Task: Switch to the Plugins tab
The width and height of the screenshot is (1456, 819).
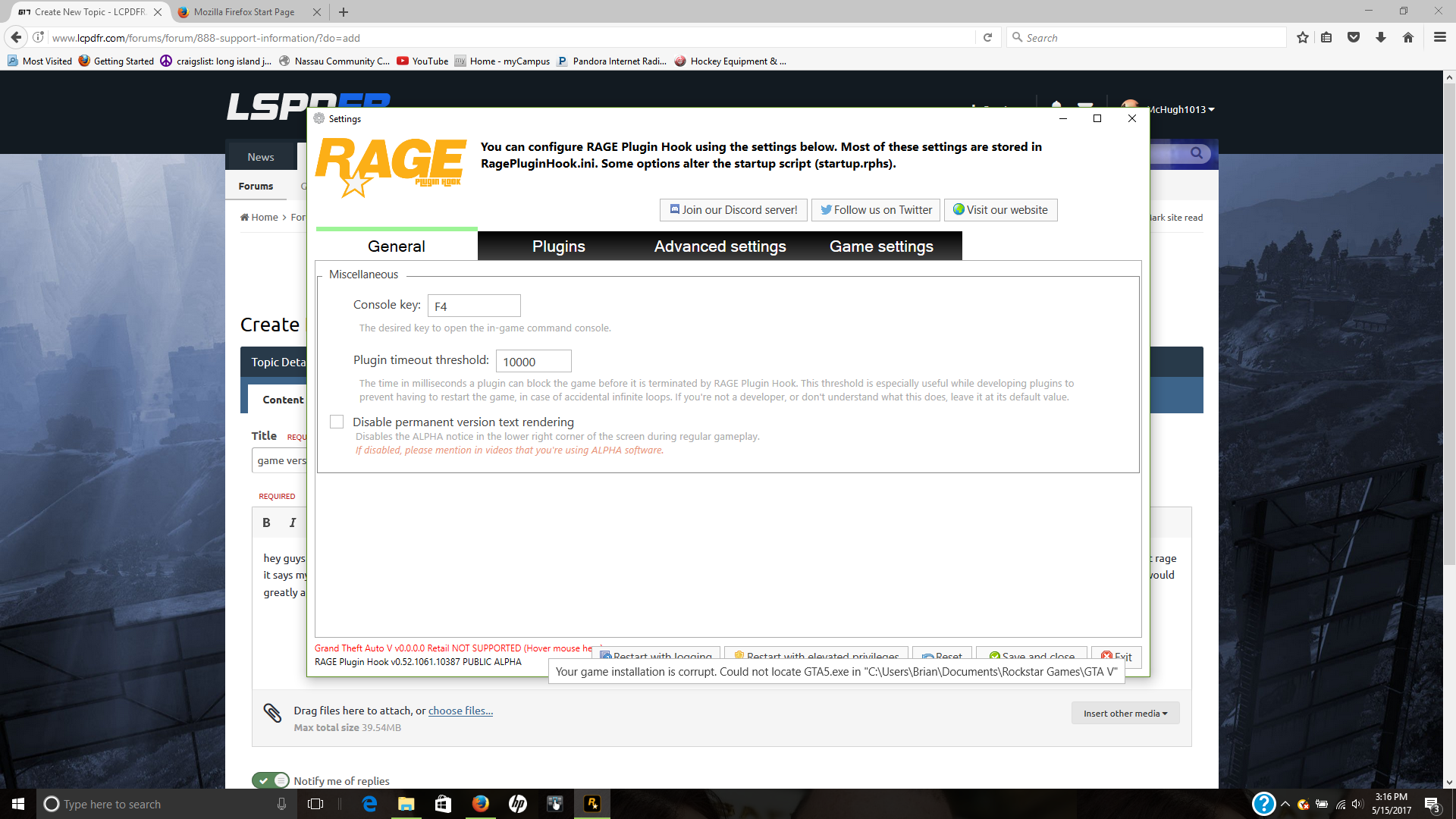Action: coord(558,246)
